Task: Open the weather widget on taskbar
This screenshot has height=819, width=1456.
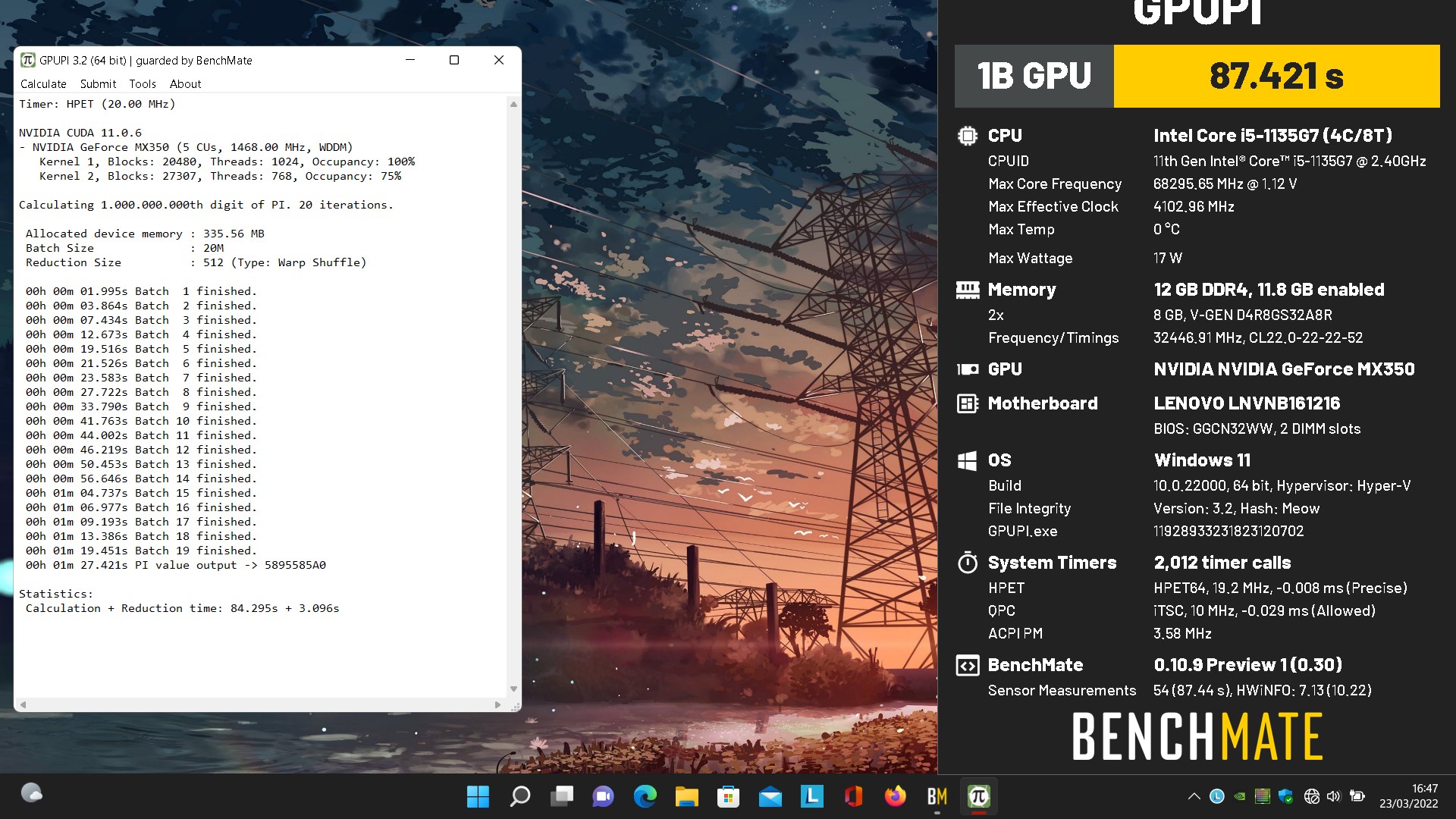Action: [32, 793]
